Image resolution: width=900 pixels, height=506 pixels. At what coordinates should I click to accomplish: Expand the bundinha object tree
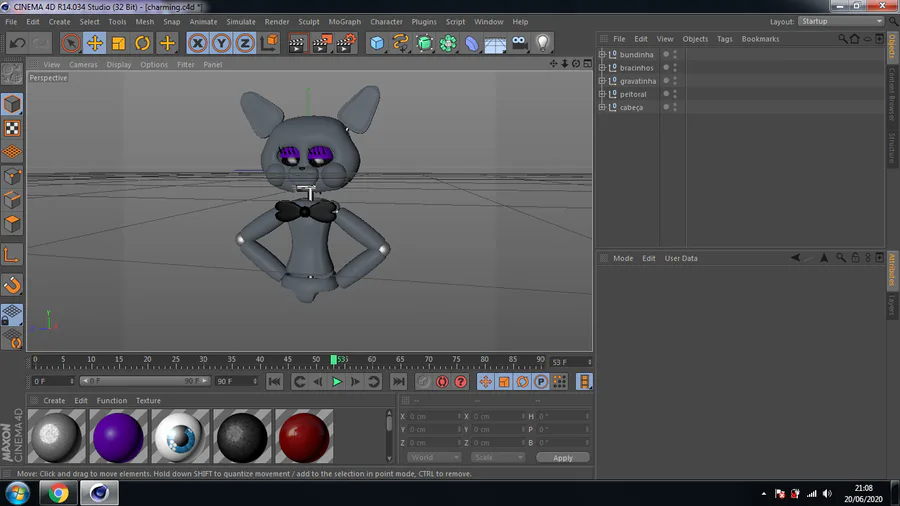[602, 55]
